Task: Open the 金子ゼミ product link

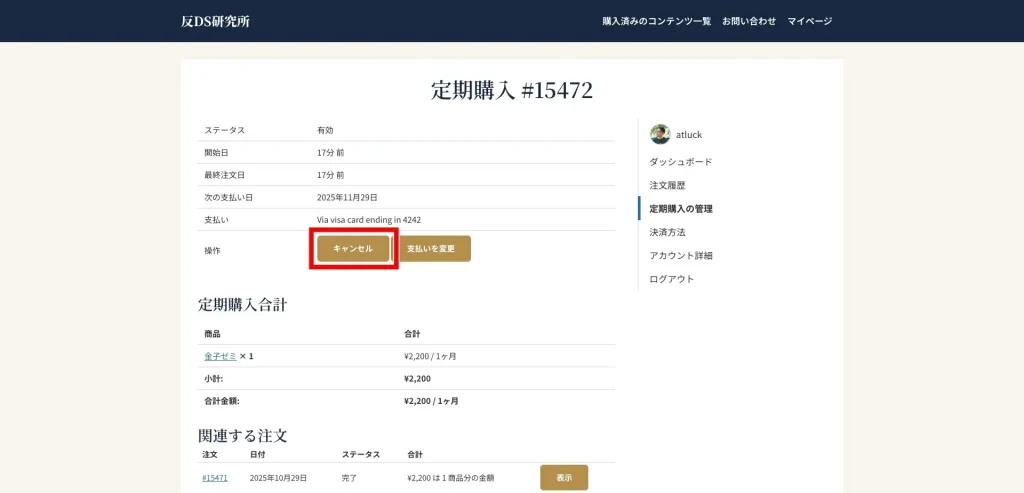Action: point(220,356)
